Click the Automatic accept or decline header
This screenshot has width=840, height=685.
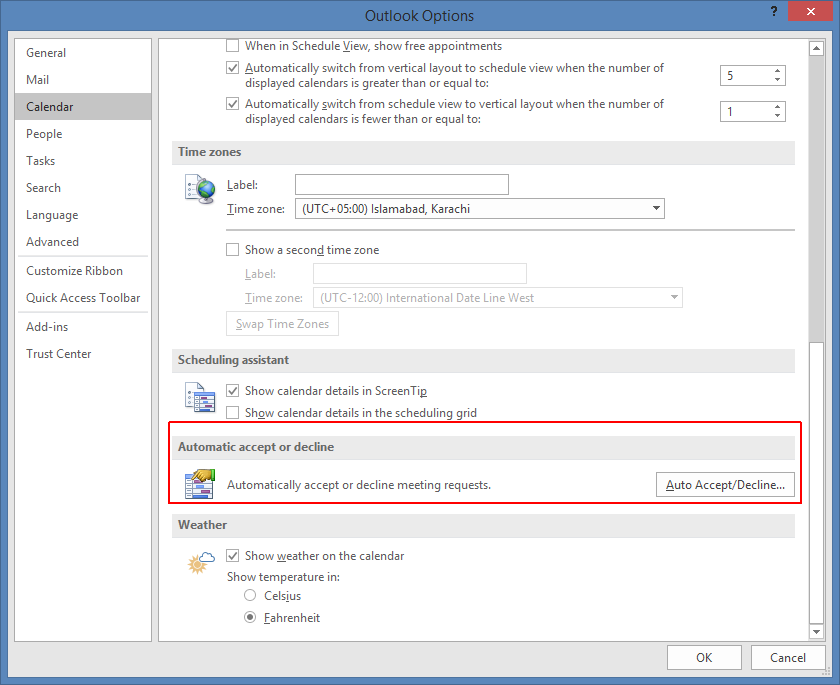click(x=483, y=447)
